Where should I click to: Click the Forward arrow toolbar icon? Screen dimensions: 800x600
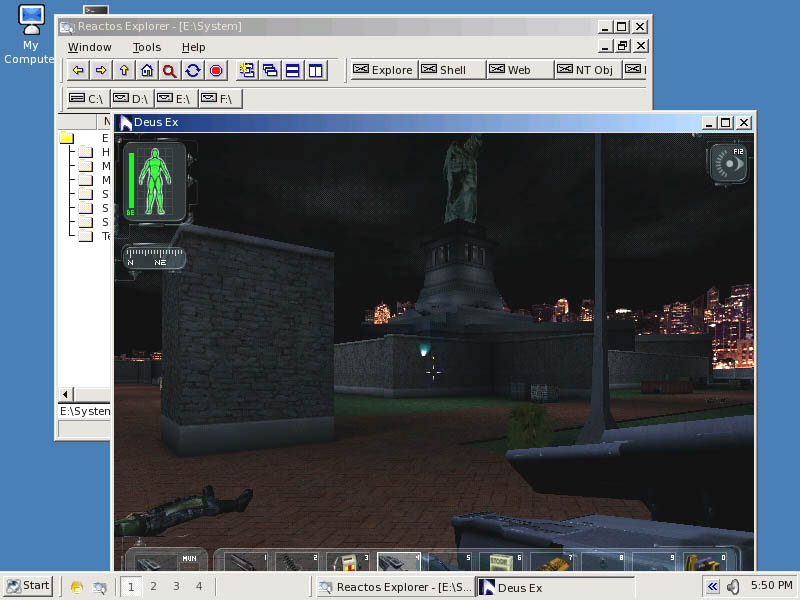point(101,70)
